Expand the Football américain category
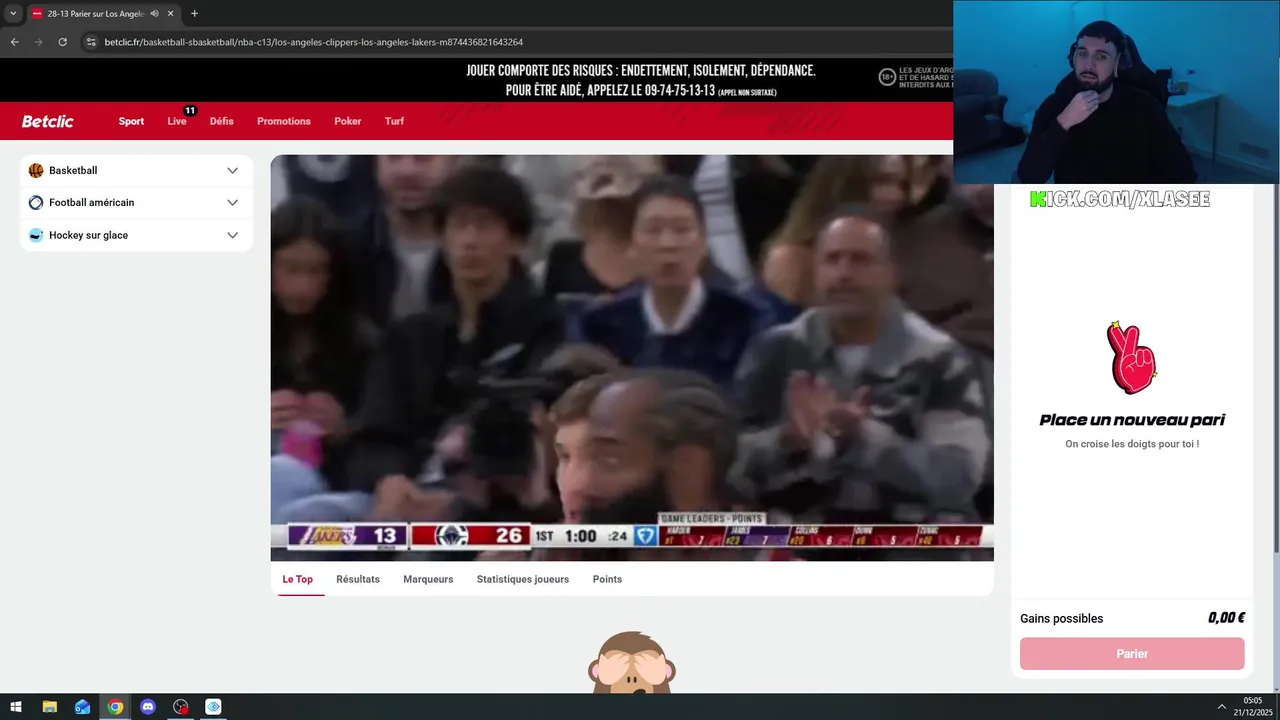The height and width of the screenshot is (720, 1280). point(232,202)
